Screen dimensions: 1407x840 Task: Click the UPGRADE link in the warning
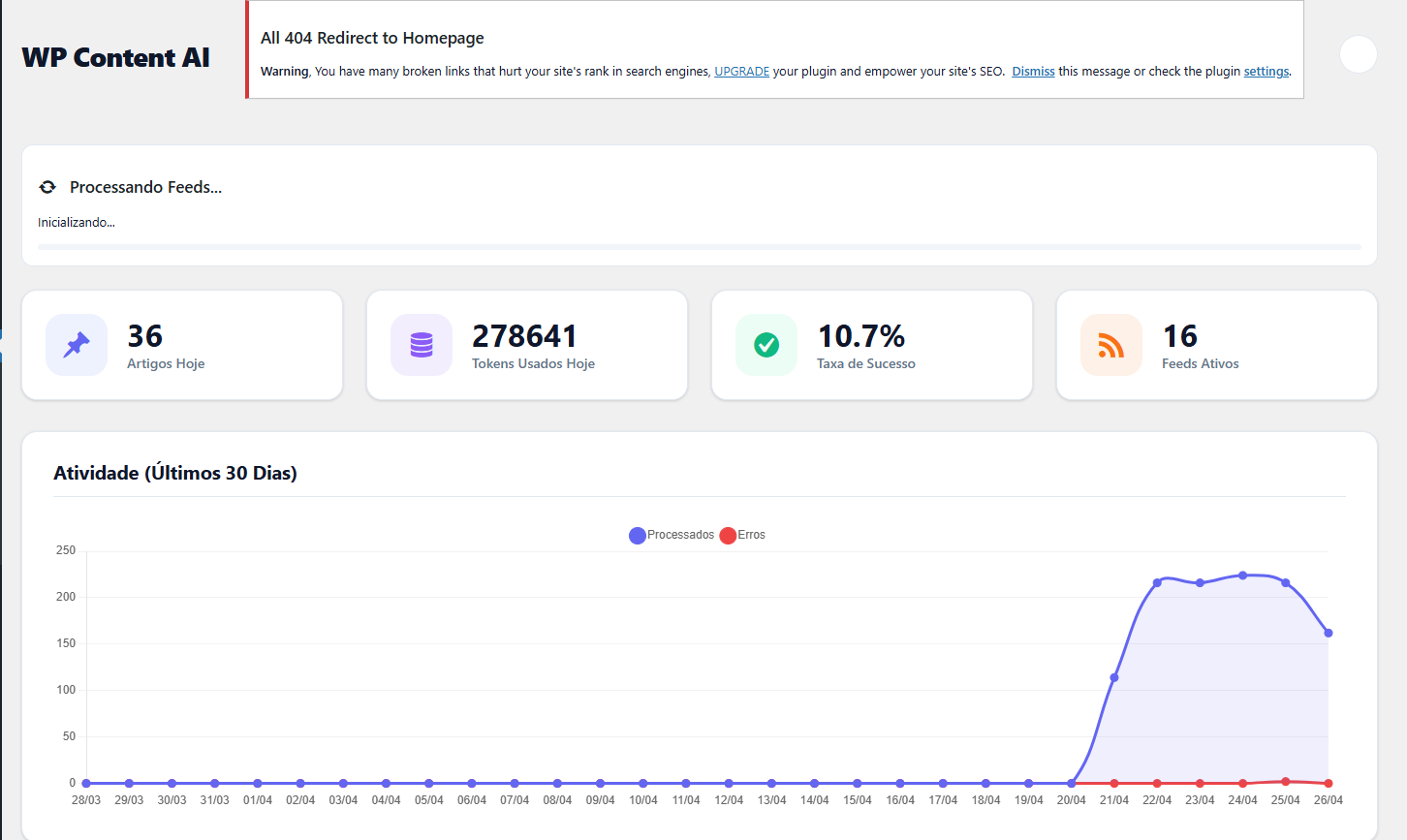tap(741, 72)
